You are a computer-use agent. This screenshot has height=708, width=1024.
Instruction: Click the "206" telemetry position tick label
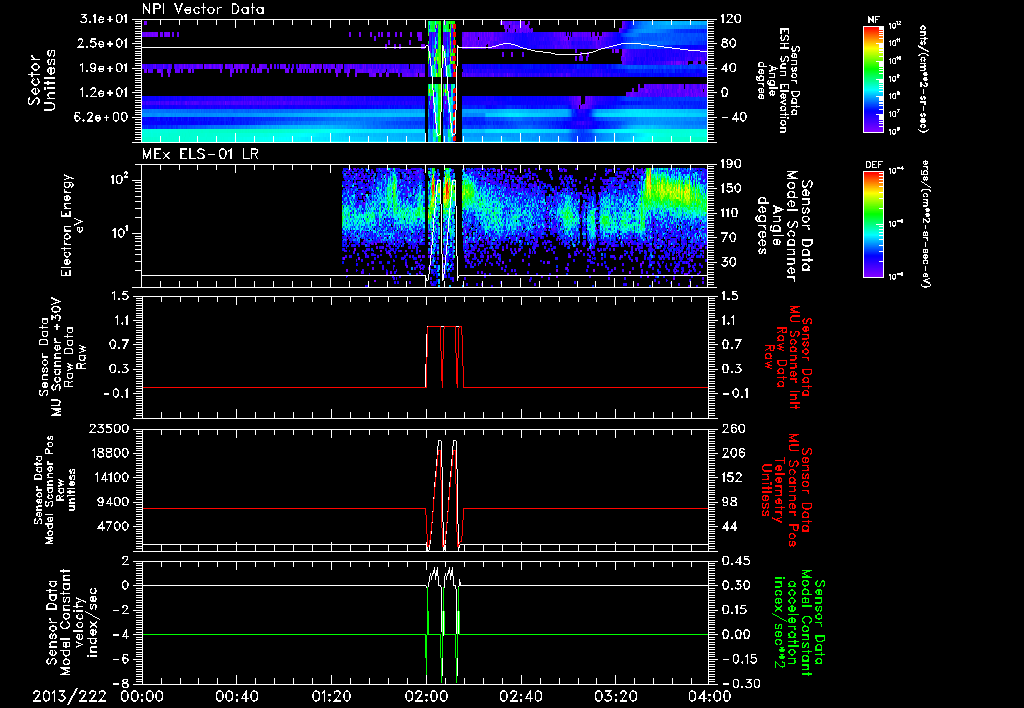(731, 453)
